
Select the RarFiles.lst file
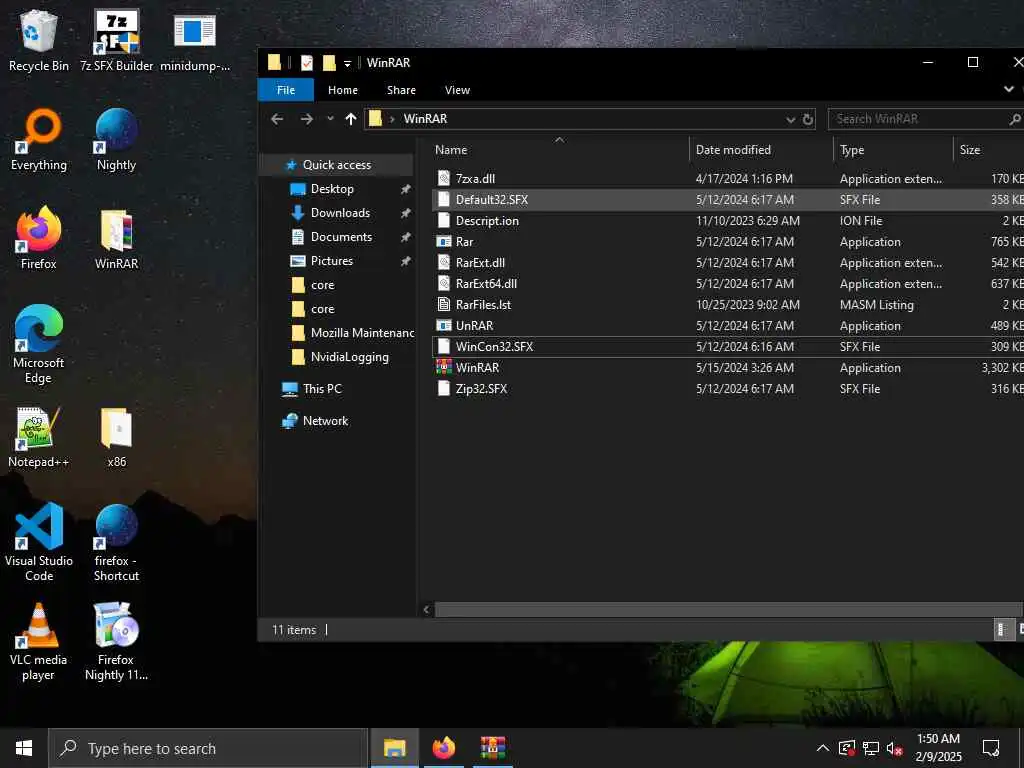coord(728,304)
